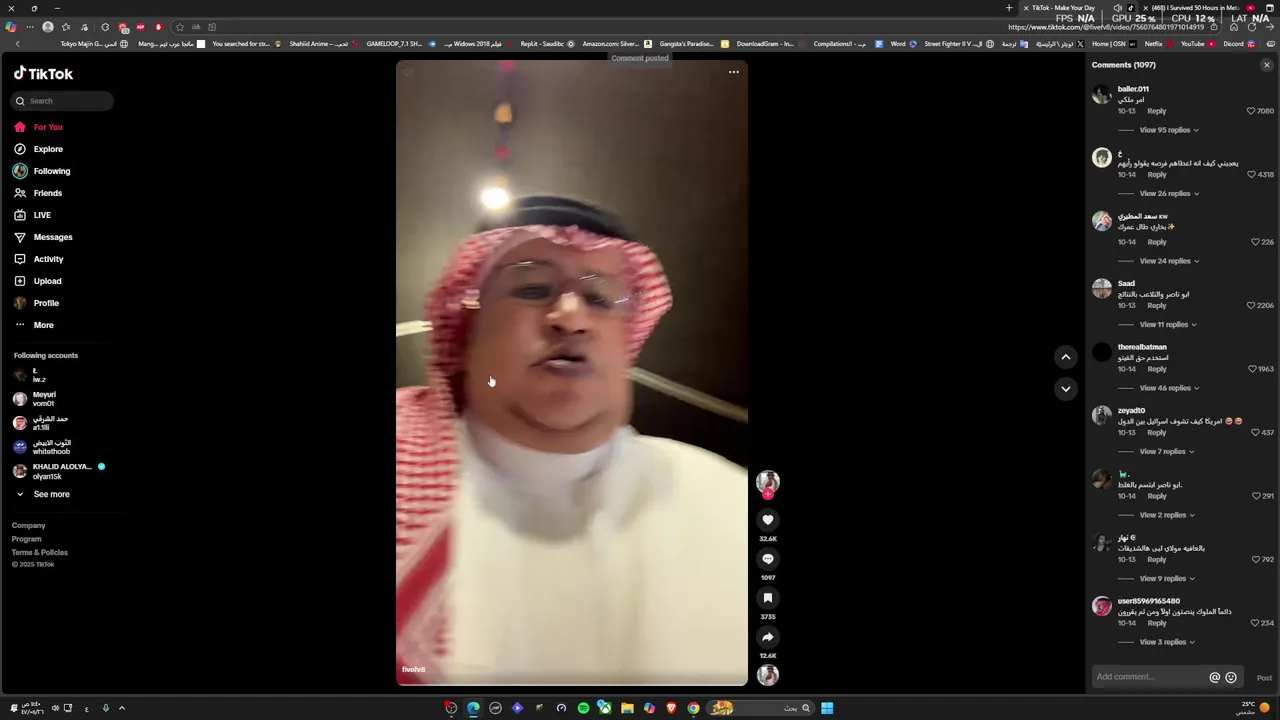This screenshot has width=1280, height=720.
Task: Click the TikTok logo
Action: [x=43, y=73]
